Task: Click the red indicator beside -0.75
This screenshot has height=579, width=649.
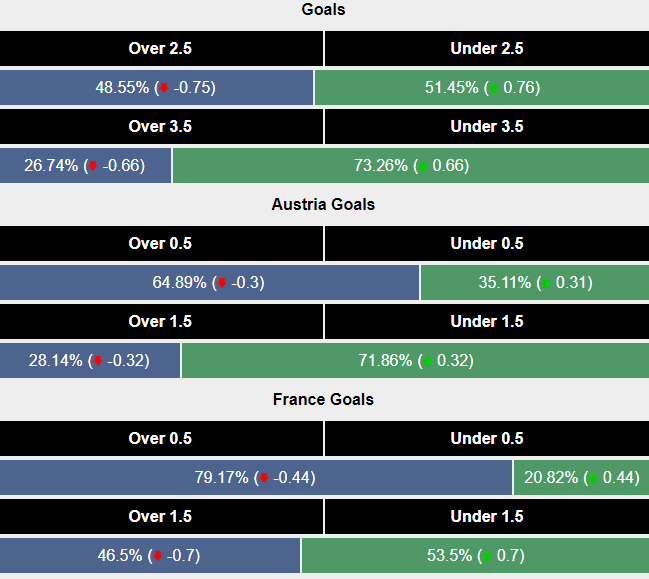Action: point(163,88)
